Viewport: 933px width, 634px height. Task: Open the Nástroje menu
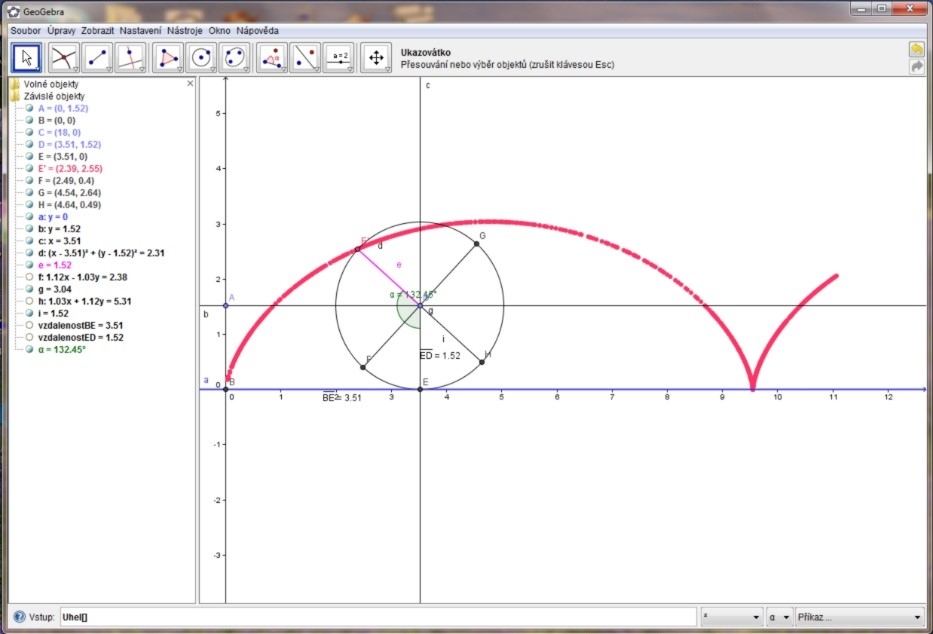[184, 31]
